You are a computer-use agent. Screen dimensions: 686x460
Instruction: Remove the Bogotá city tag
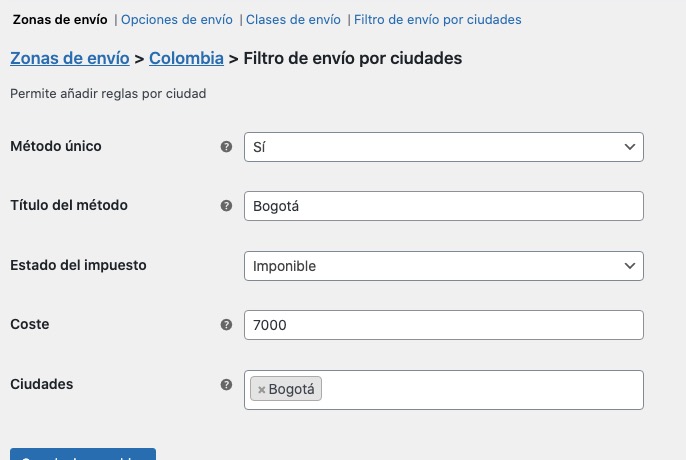click(262, 390)
